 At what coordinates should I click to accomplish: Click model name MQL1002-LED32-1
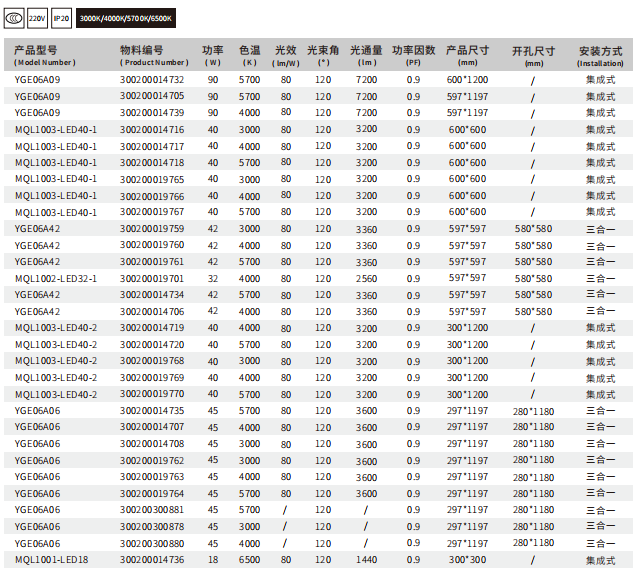coord(56,279)
